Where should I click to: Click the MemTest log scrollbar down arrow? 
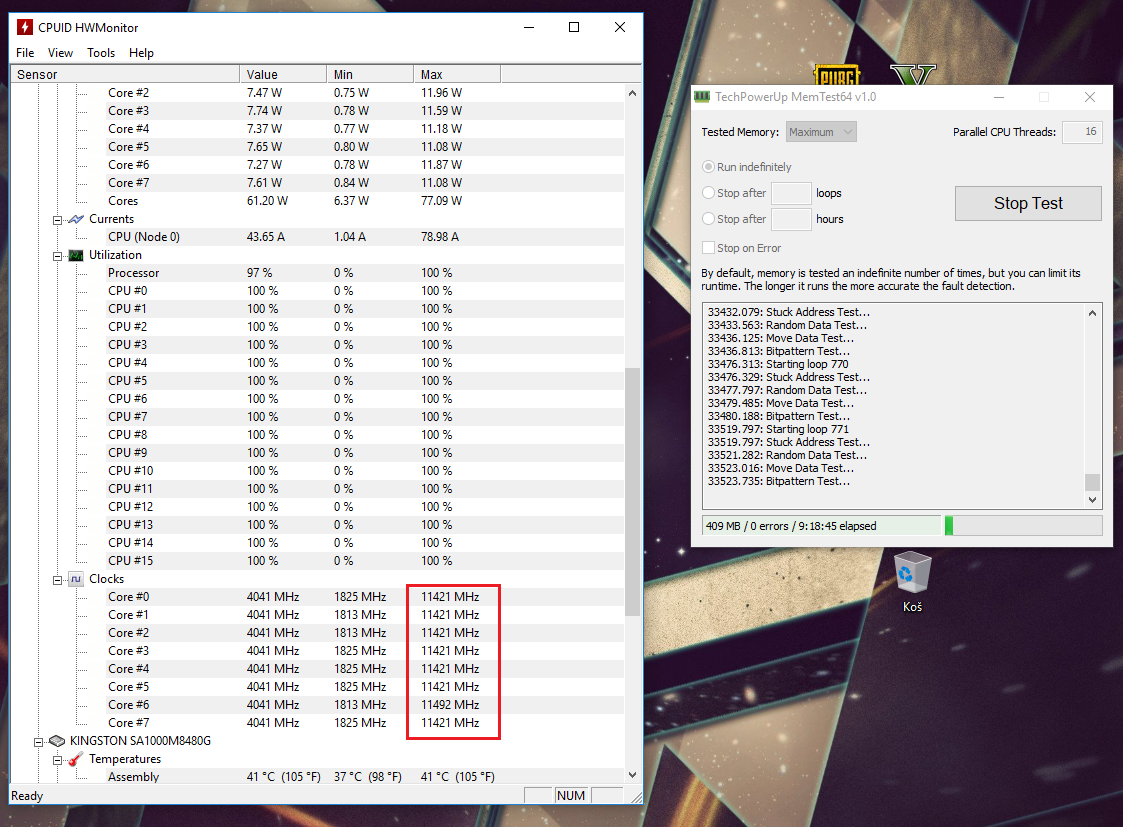point(1092,500)
